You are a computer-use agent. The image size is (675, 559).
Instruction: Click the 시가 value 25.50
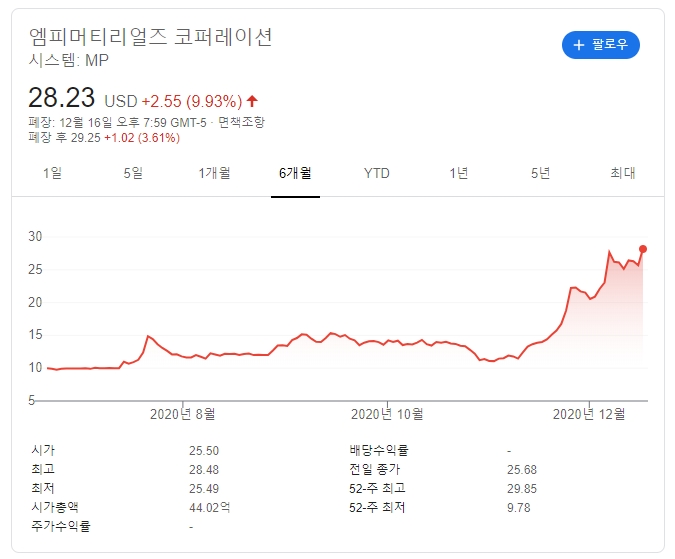coord(204,451)
